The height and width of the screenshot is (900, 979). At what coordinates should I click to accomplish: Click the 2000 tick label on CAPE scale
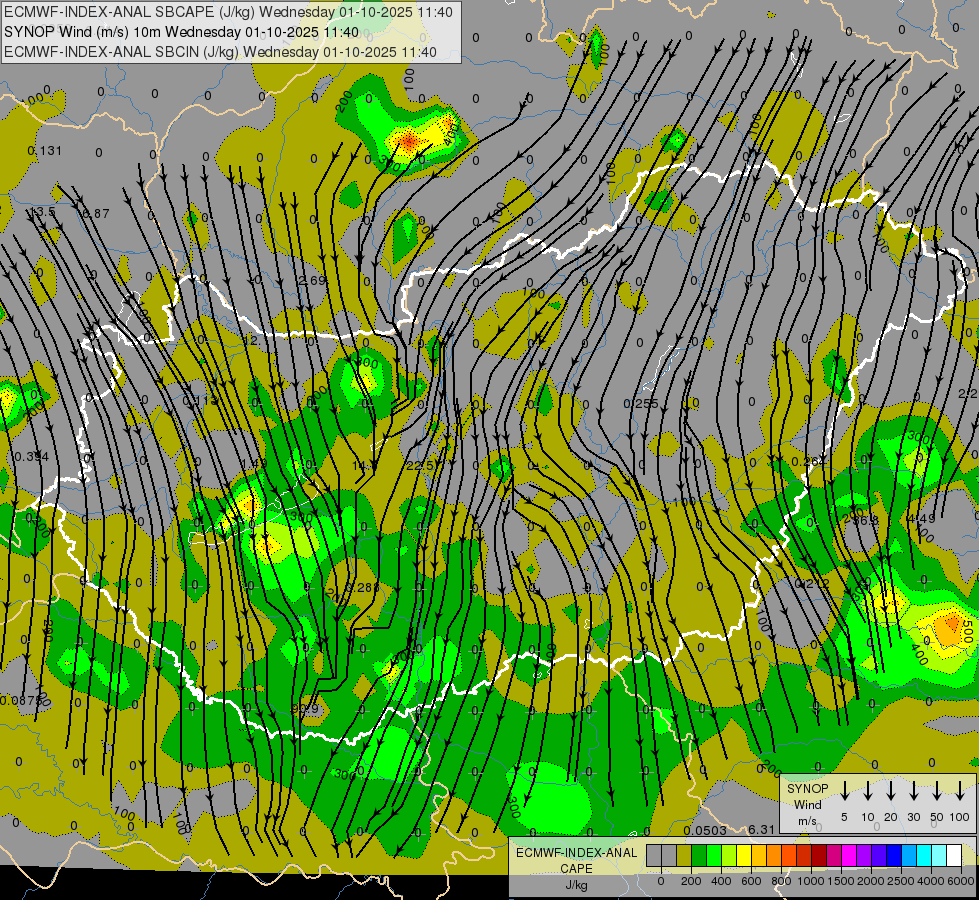pos(871,881)
